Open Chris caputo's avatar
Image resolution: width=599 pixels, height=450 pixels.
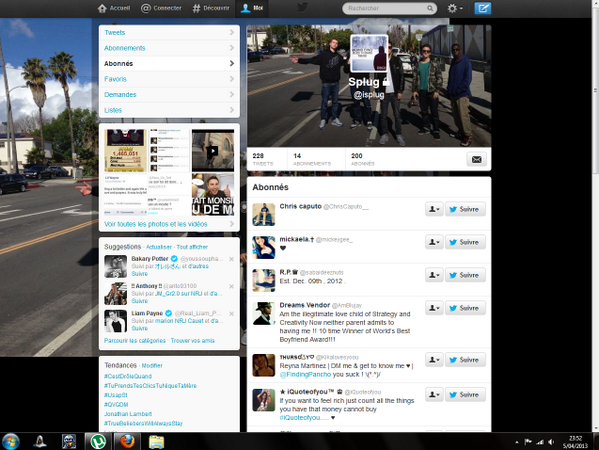(264, 214)
